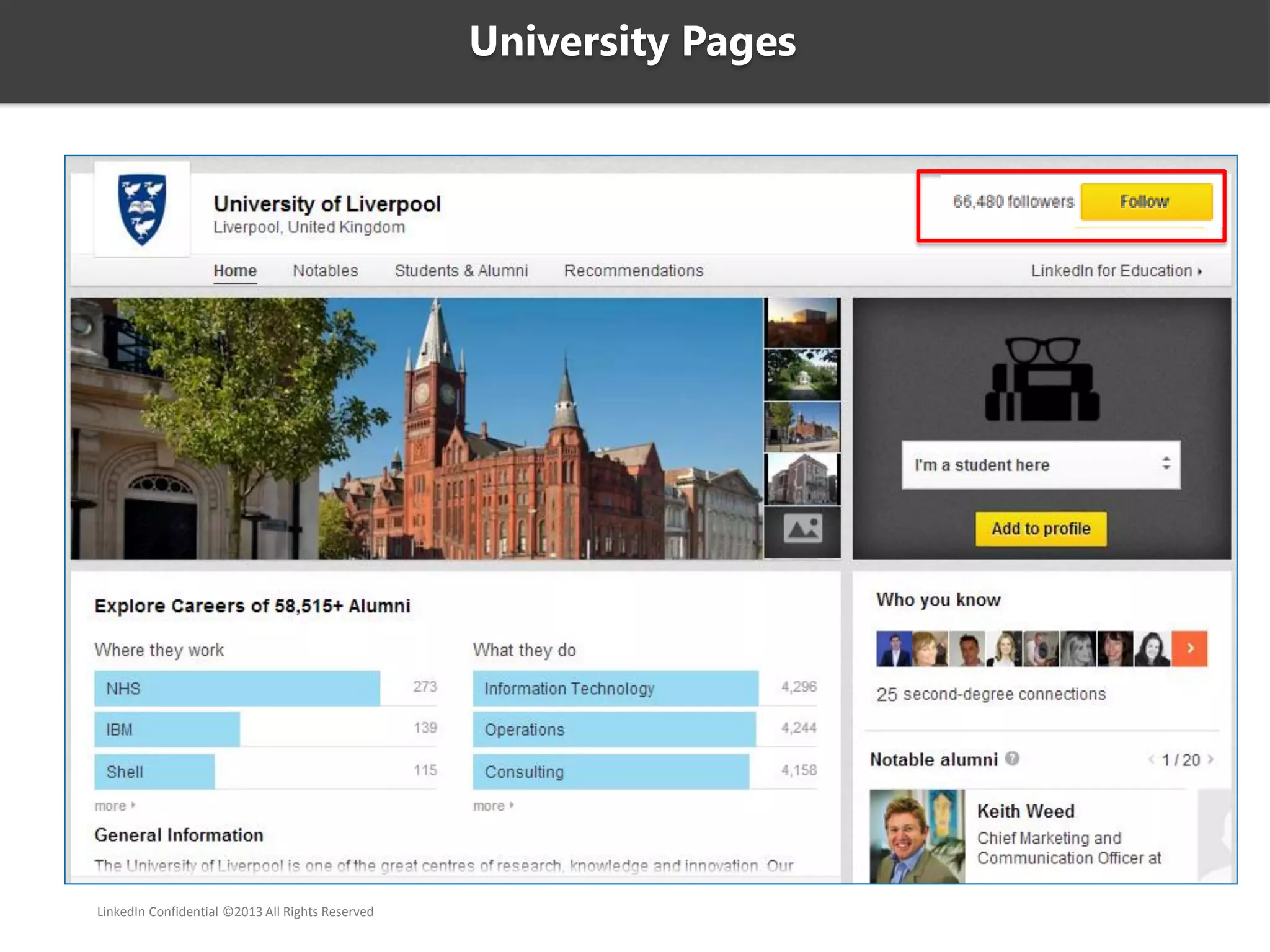Click the 'Explore Careers of 58,515+ Alumni' heading
The image size is (1270, 952).
(x=252, y=606)
